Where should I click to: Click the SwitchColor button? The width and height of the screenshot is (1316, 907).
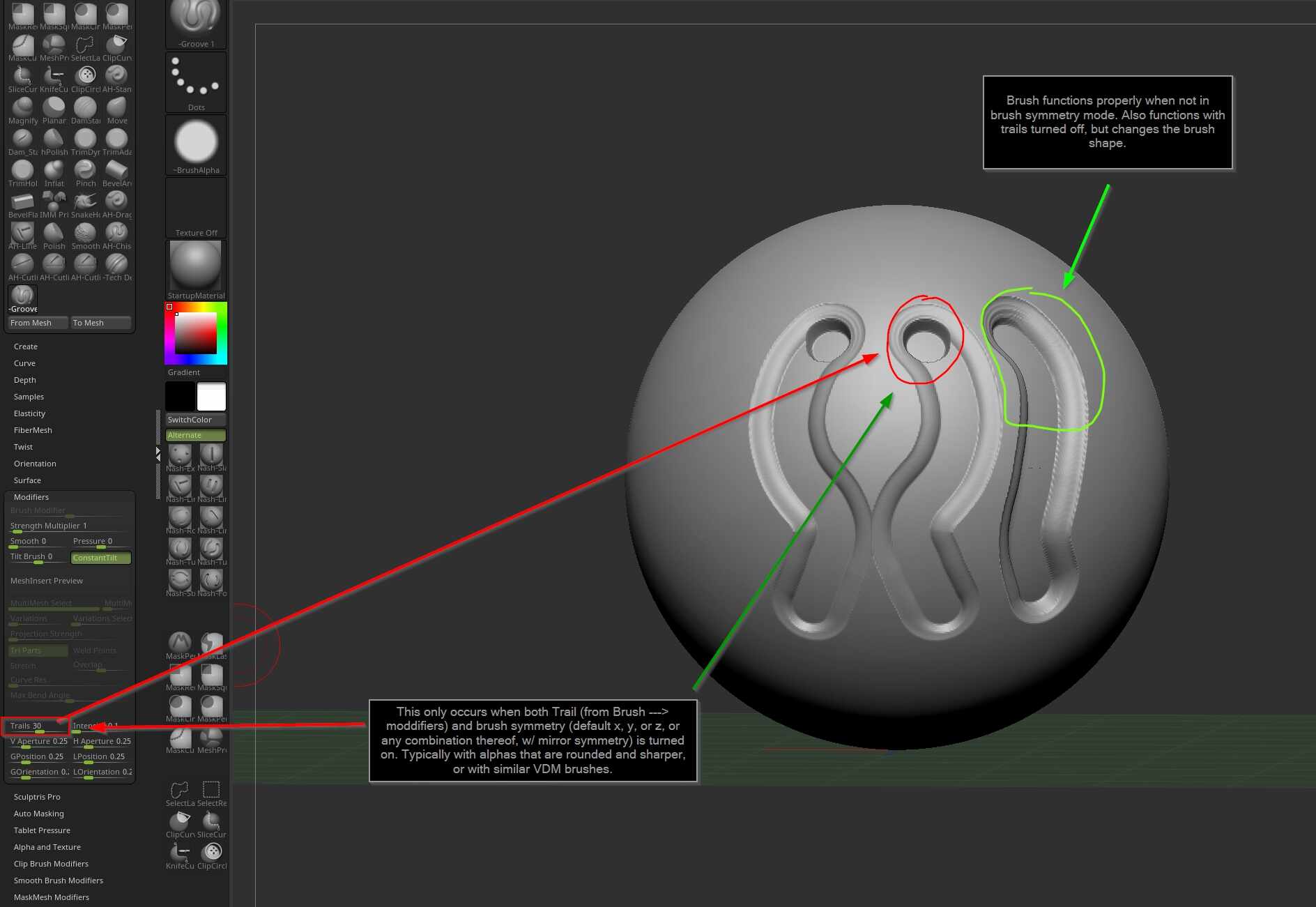tap(196, 420)
